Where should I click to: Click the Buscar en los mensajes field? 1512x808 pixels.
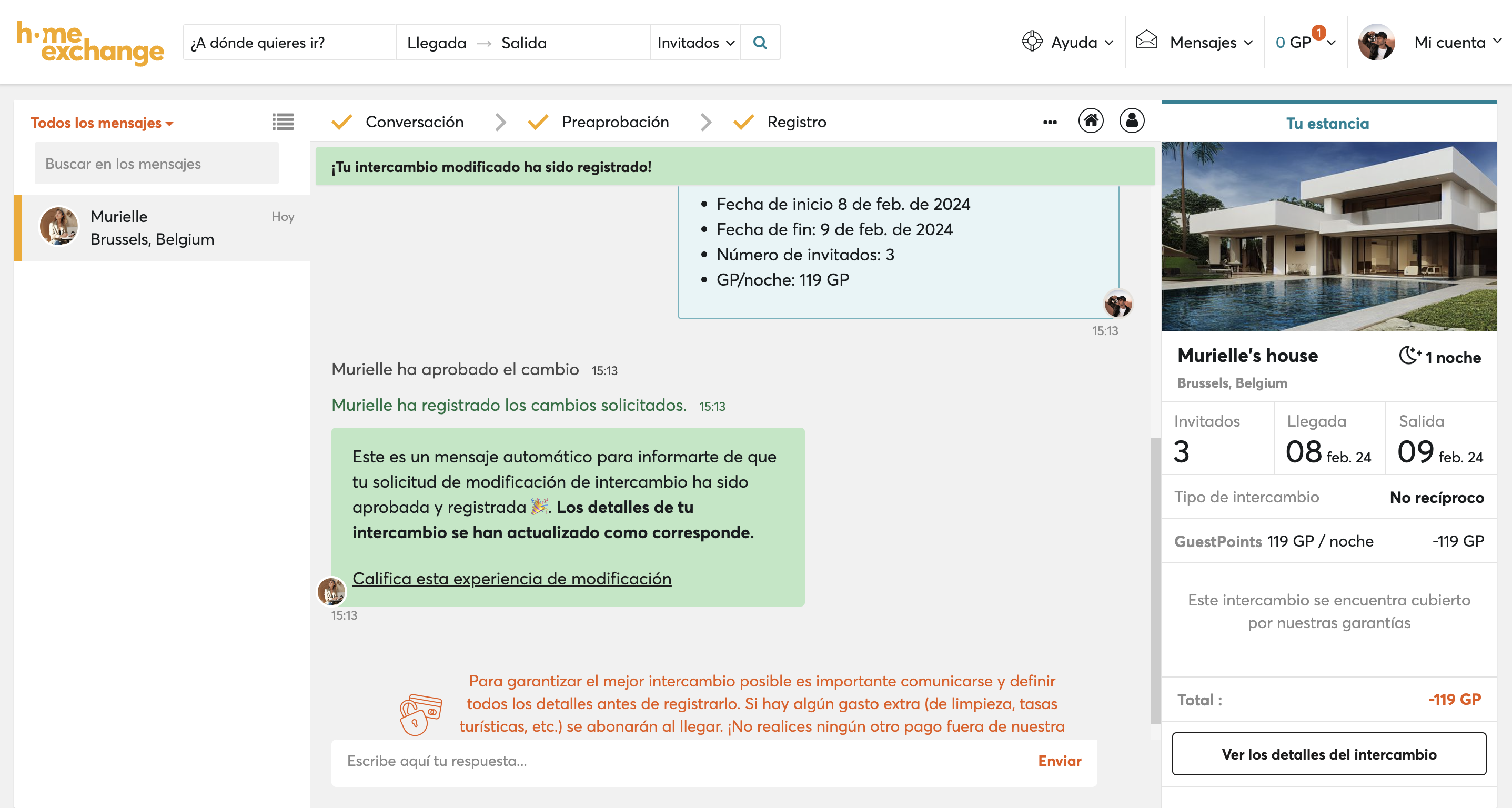[x=156, y=164]
